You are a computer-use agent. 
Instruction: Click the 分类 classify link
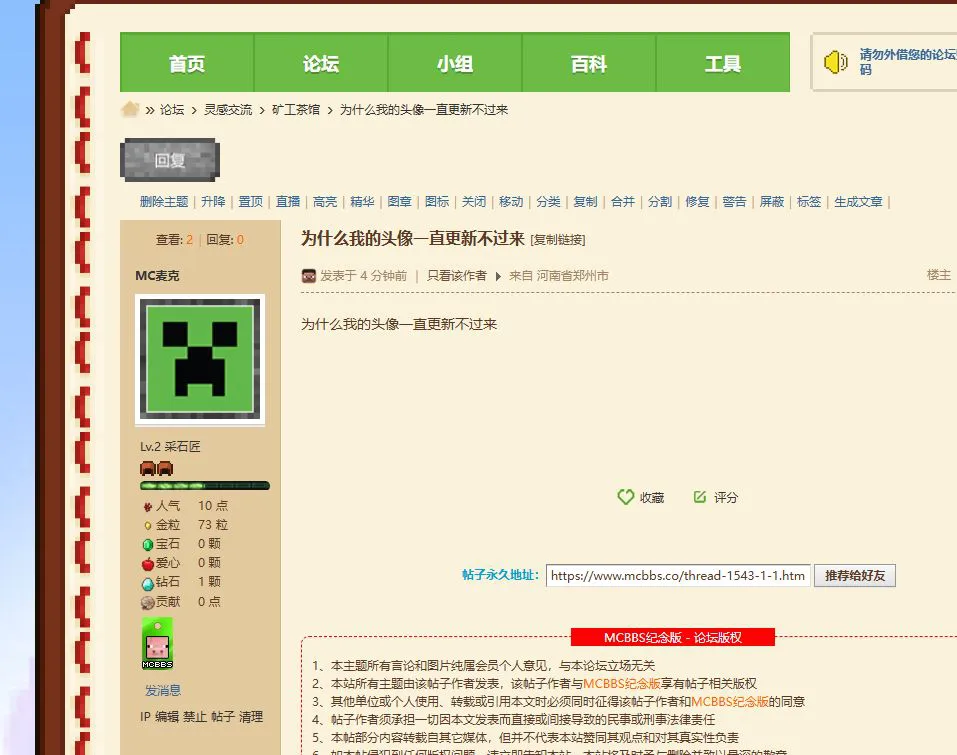548,201
